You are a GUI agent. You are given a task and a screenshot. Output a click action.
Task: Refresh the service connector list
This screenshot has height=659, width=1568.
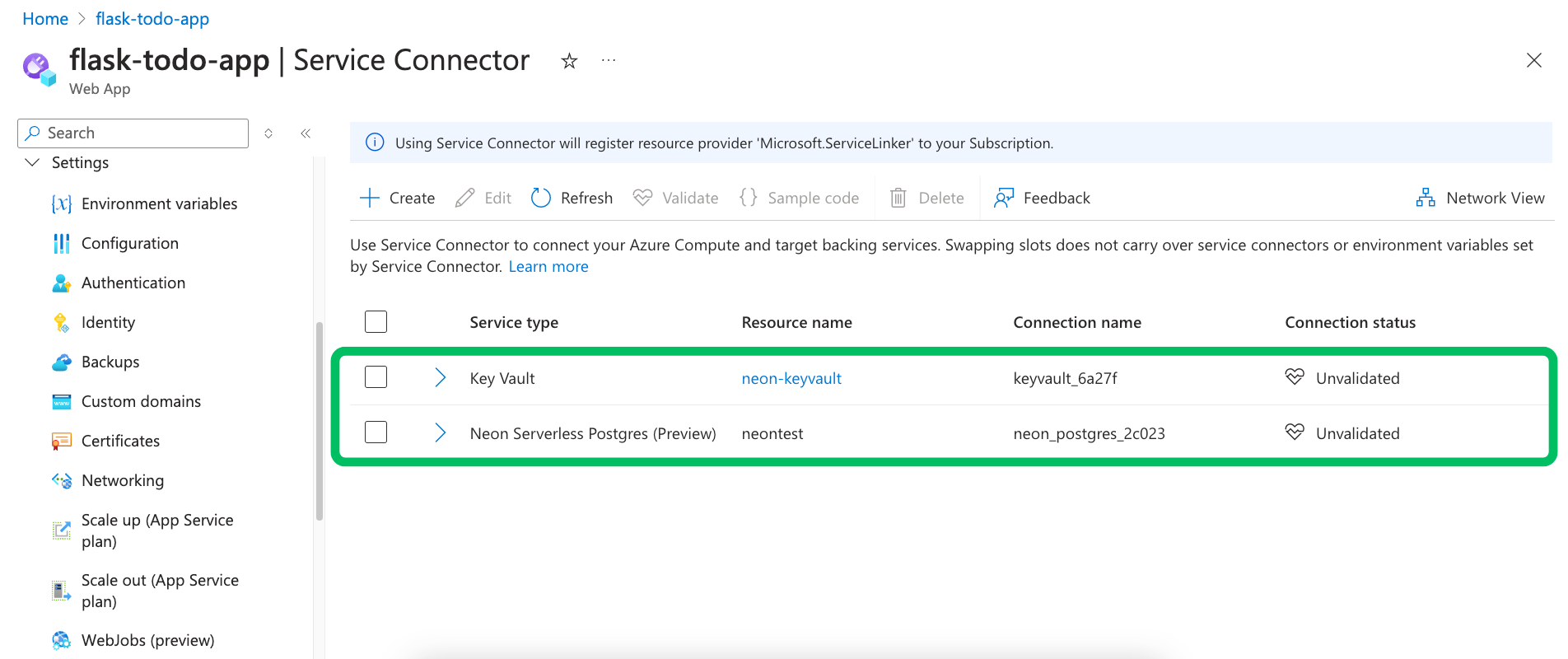(x=572, y=198)
